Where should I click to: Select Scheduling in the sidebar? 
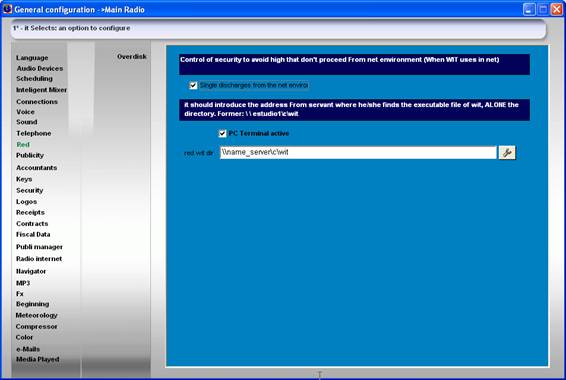pyautogui.click(x=34, y=78)
